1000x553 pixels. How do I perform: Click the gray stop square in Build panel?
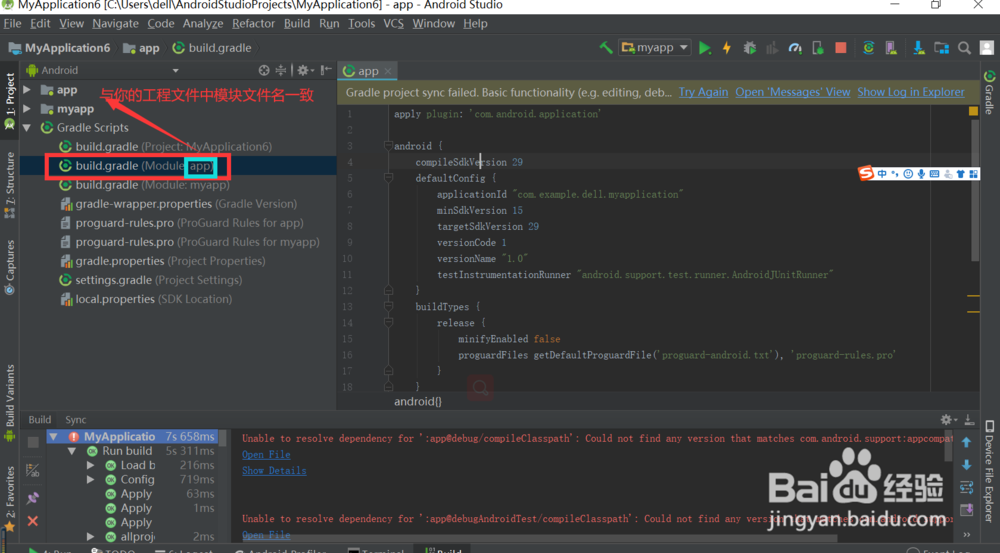click(33, 442)
